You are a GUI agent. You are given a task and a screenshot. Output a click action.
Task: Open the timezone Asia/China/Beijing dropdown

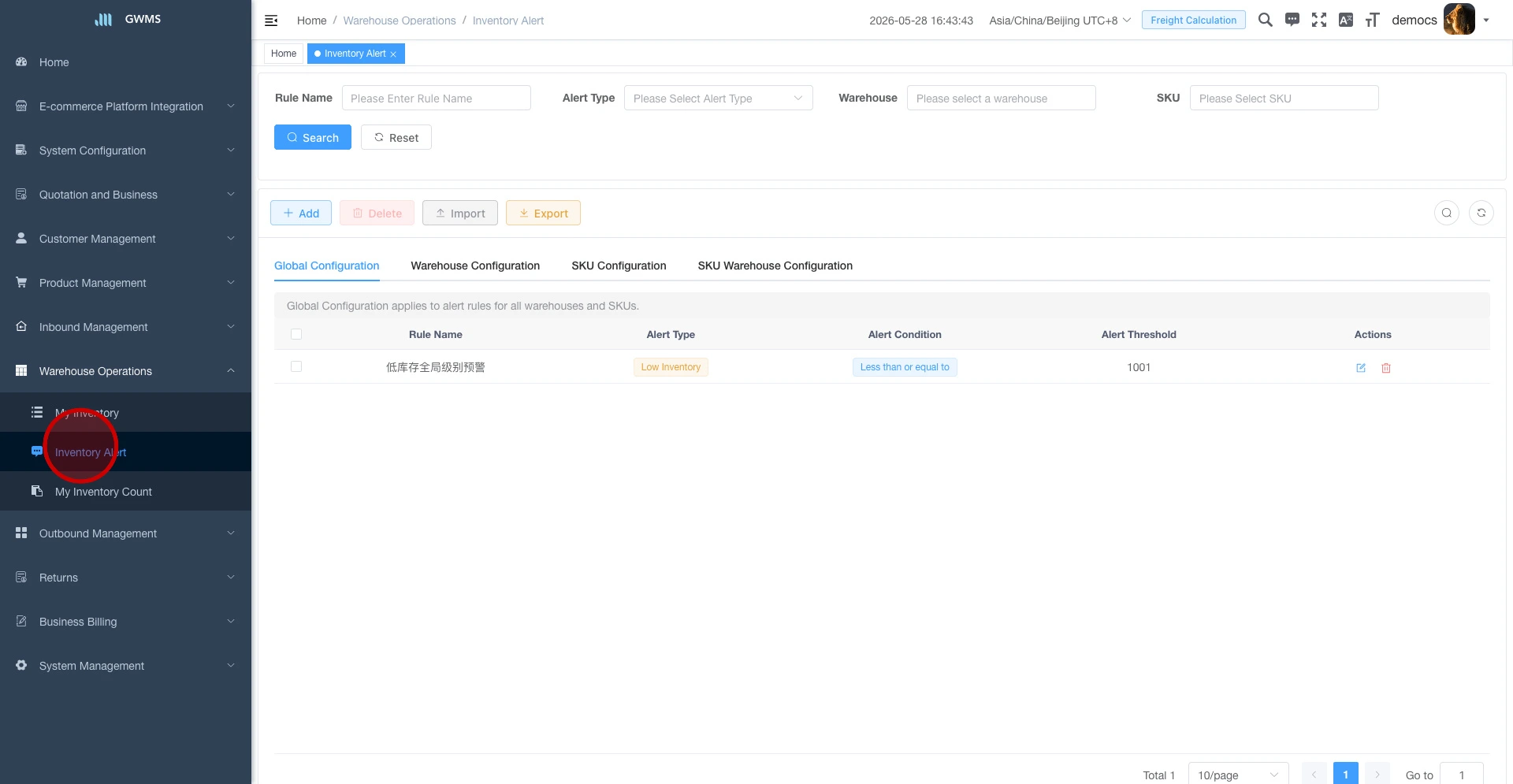1060,20
